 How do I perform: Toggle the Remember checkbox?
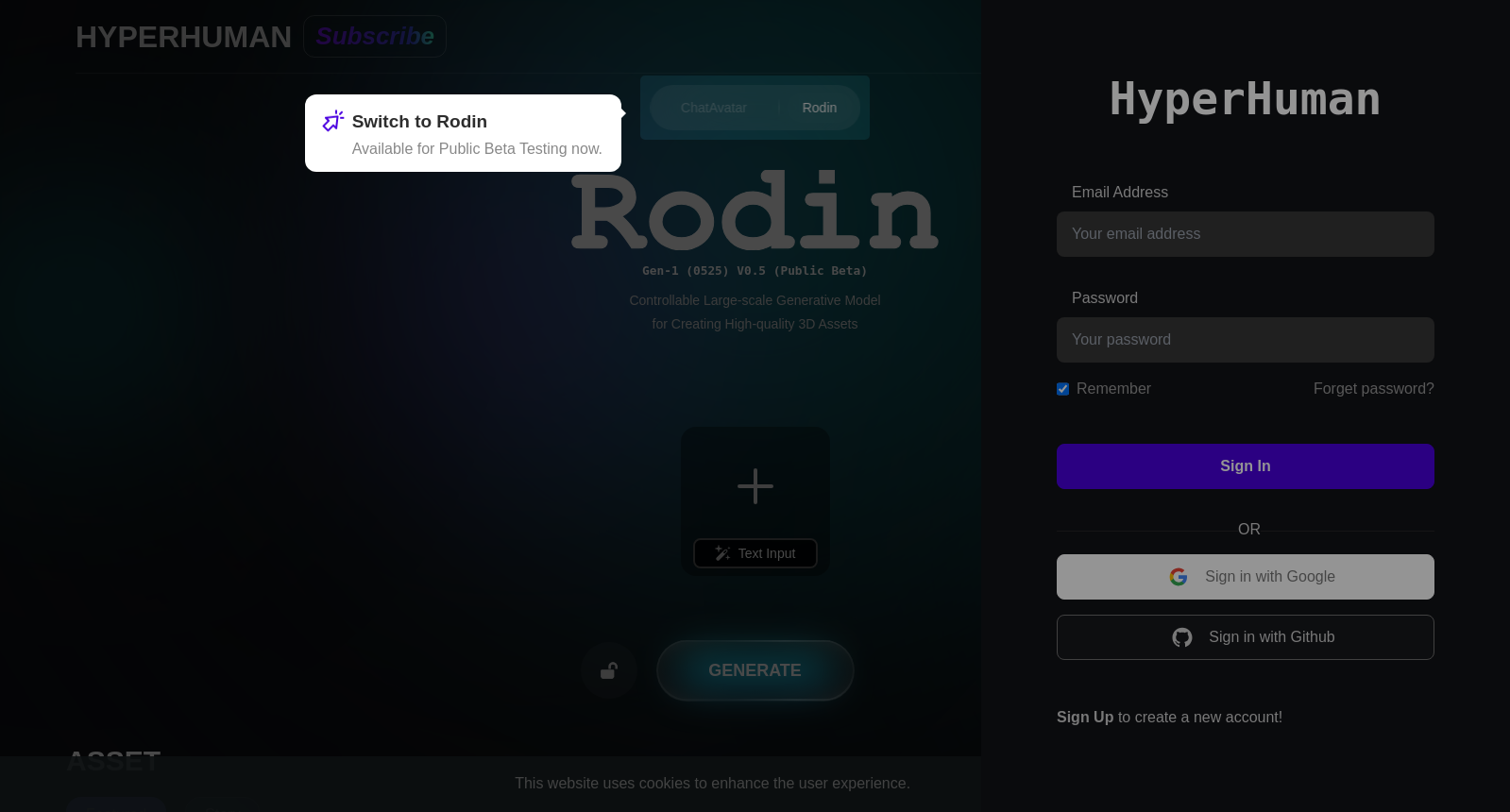(1062, 389)
